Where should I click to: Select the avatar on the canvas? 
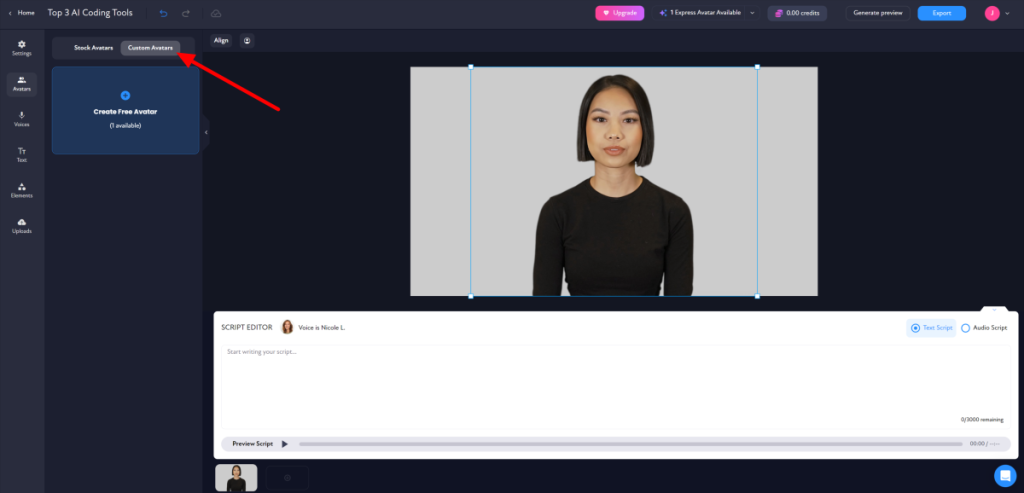[x=613, y=182]
